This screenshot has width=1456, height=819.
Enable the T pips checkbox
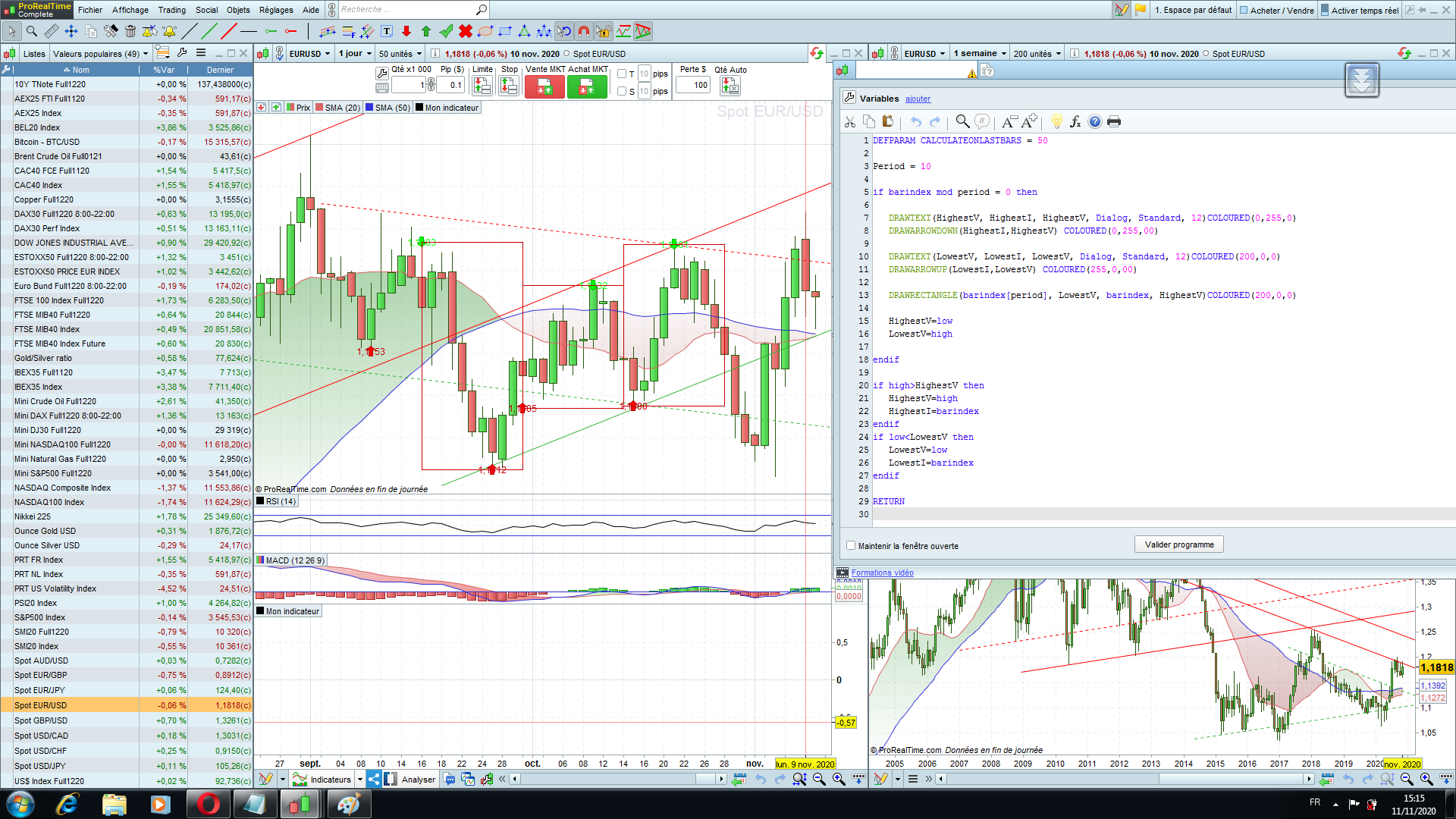tap(622, 74)
